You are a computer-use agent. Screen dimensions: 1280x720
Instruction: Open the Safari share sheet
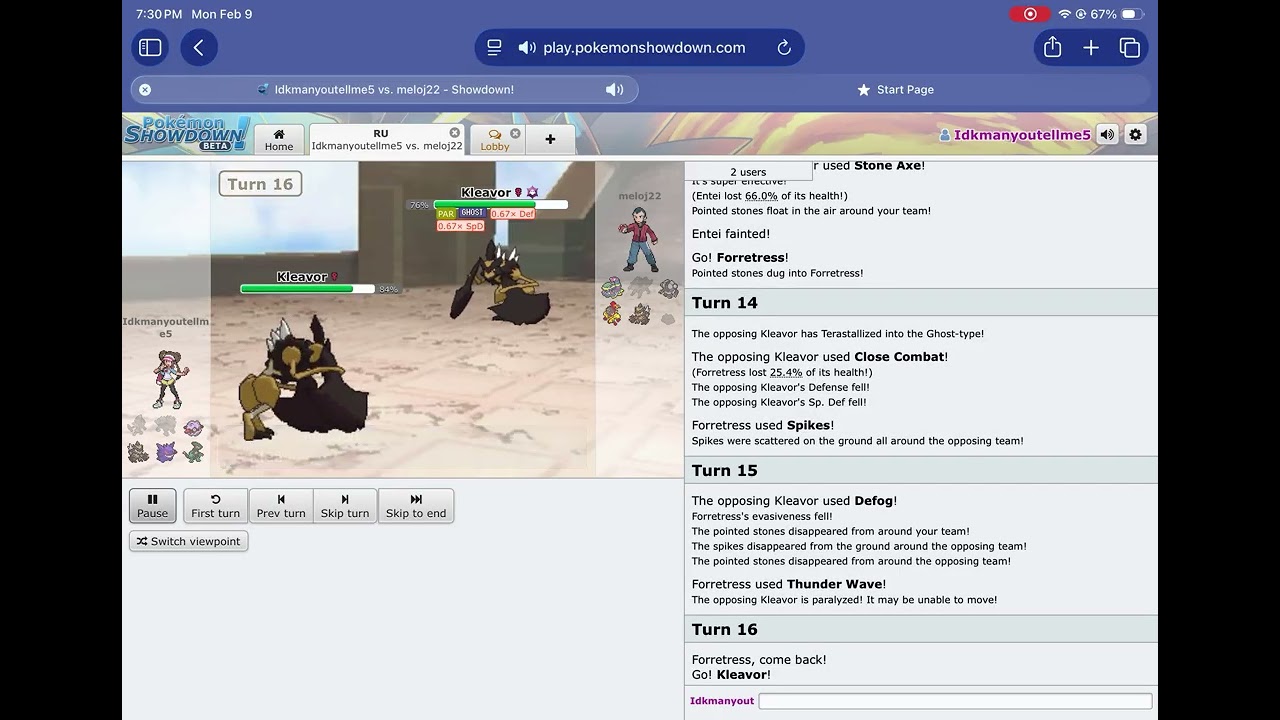click(1052, 47)
